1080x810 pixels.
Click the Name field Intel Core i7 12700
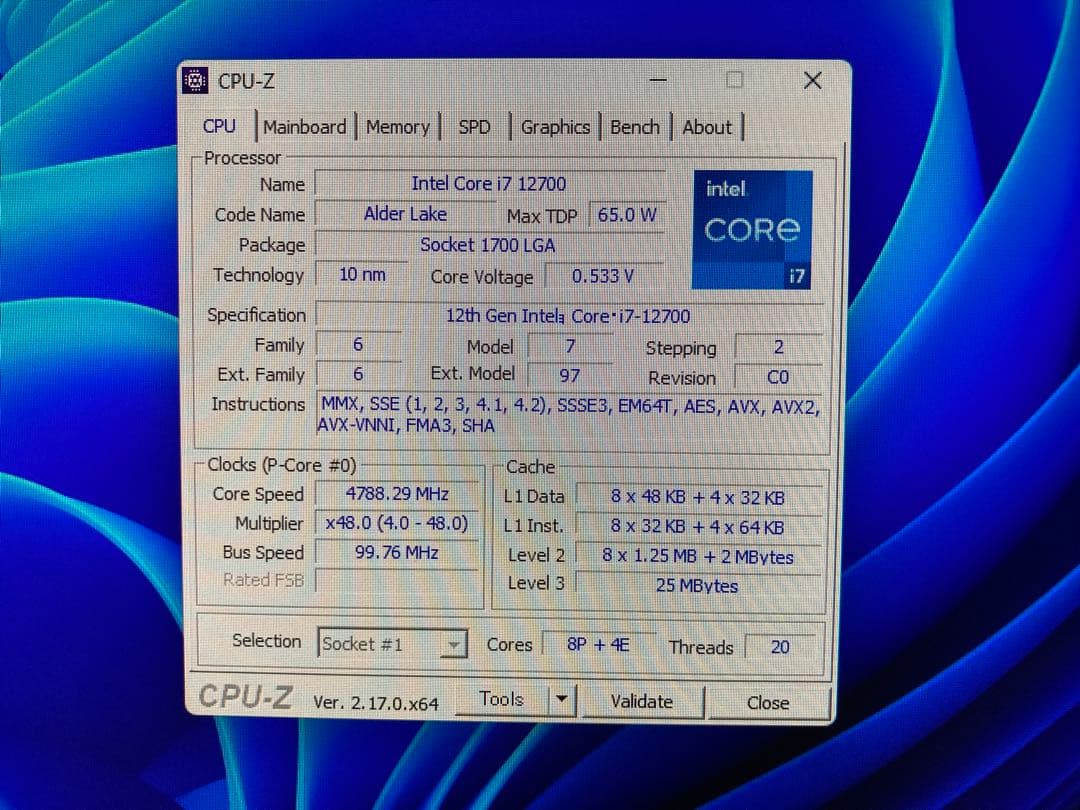[x=489, y=184]
